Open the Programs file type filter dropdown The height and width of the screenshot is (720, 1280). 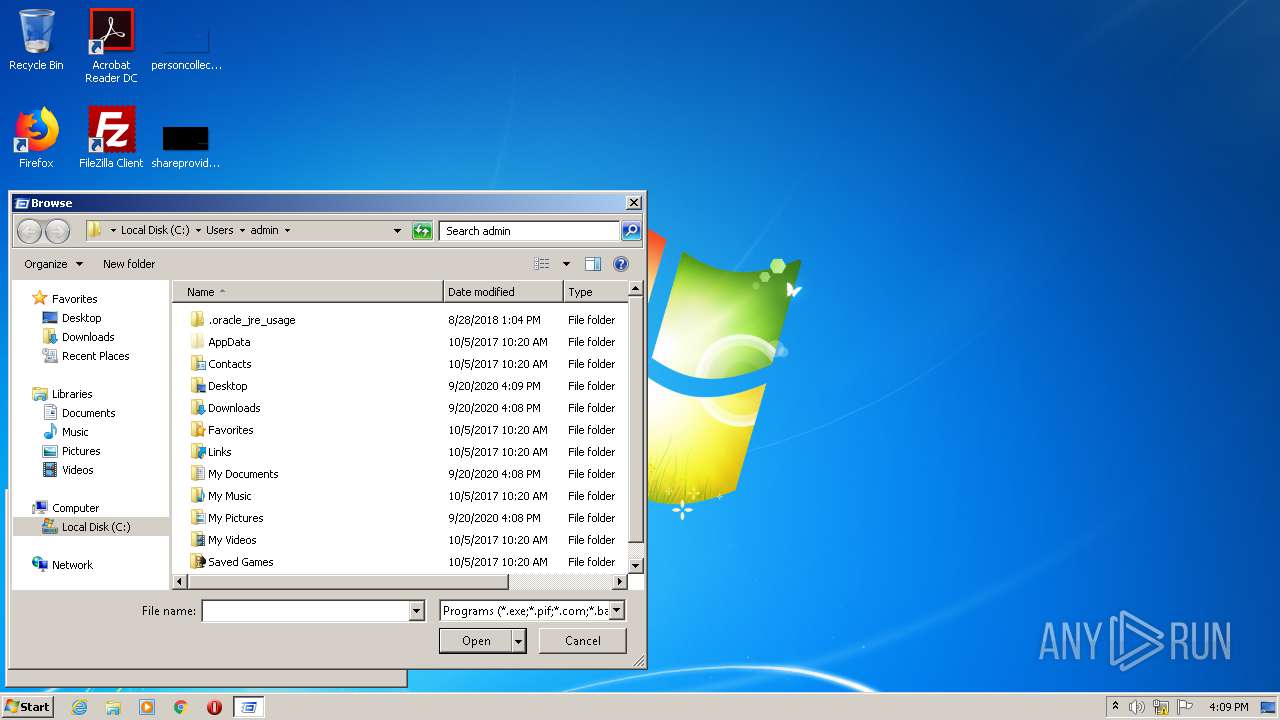617,610
